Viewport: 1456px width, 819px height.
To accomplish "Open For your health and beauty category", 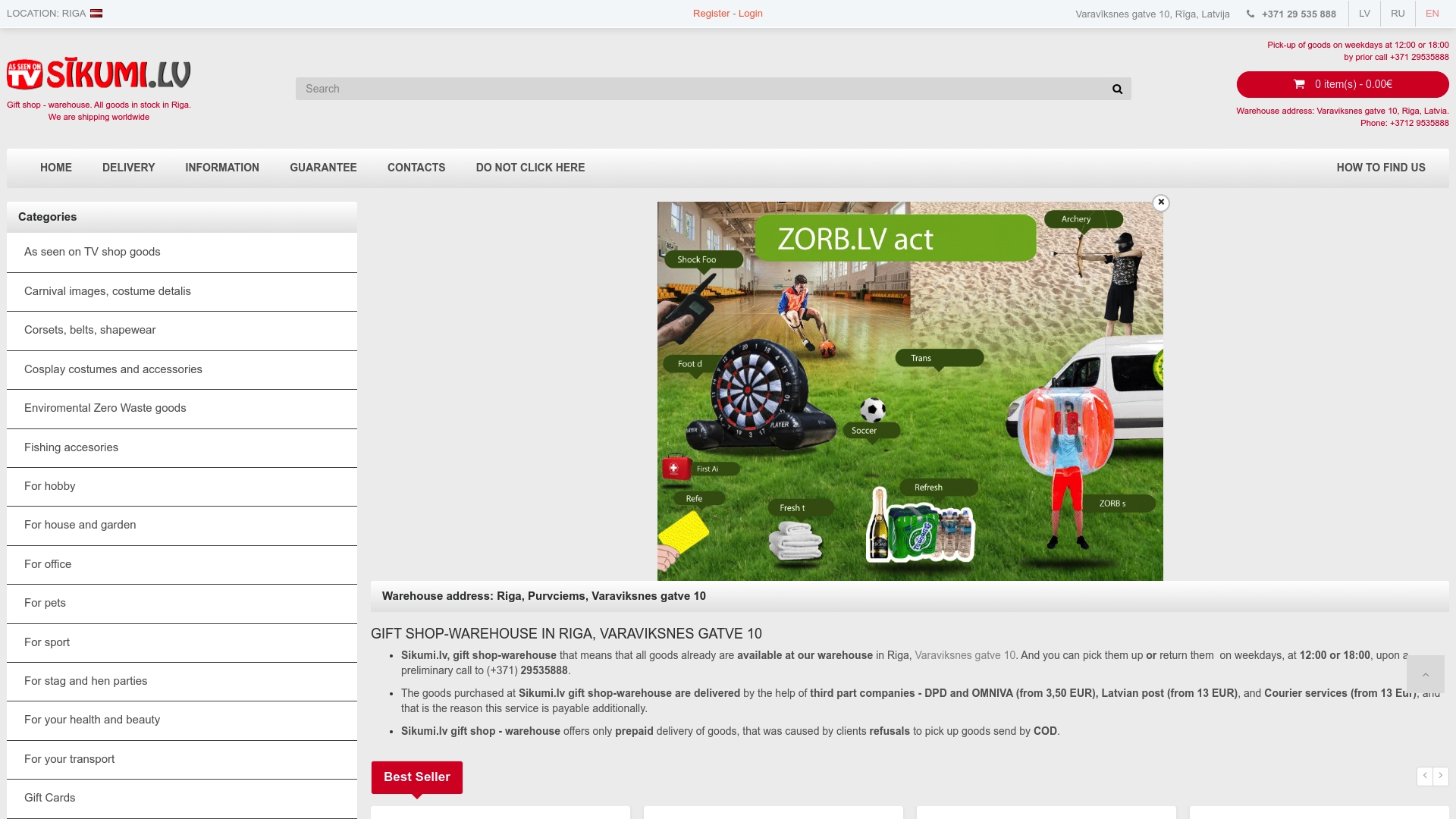I will 182,720.
